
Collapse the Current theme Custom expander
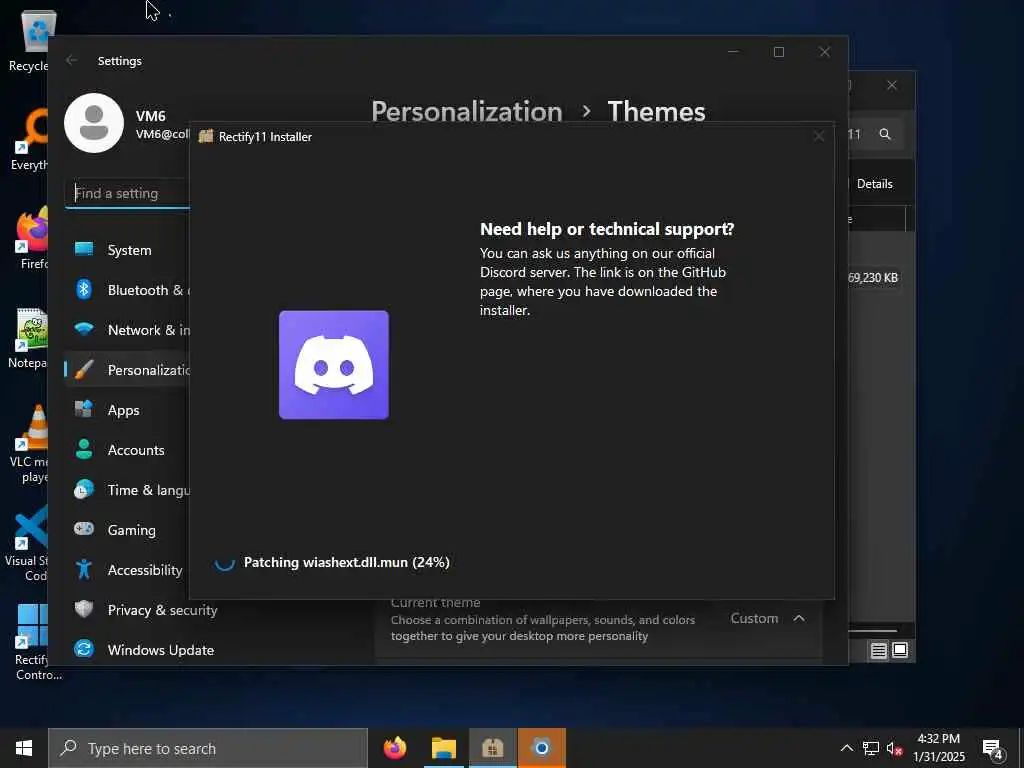799,618
